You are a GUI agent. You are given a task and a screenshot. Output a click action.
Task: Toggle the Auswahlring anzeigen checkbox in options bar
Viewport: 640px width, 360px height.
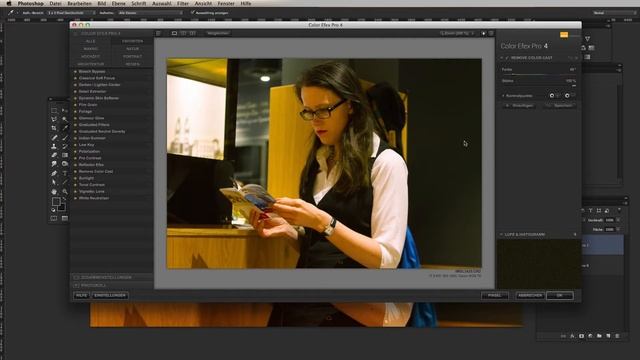pos(192,13)
